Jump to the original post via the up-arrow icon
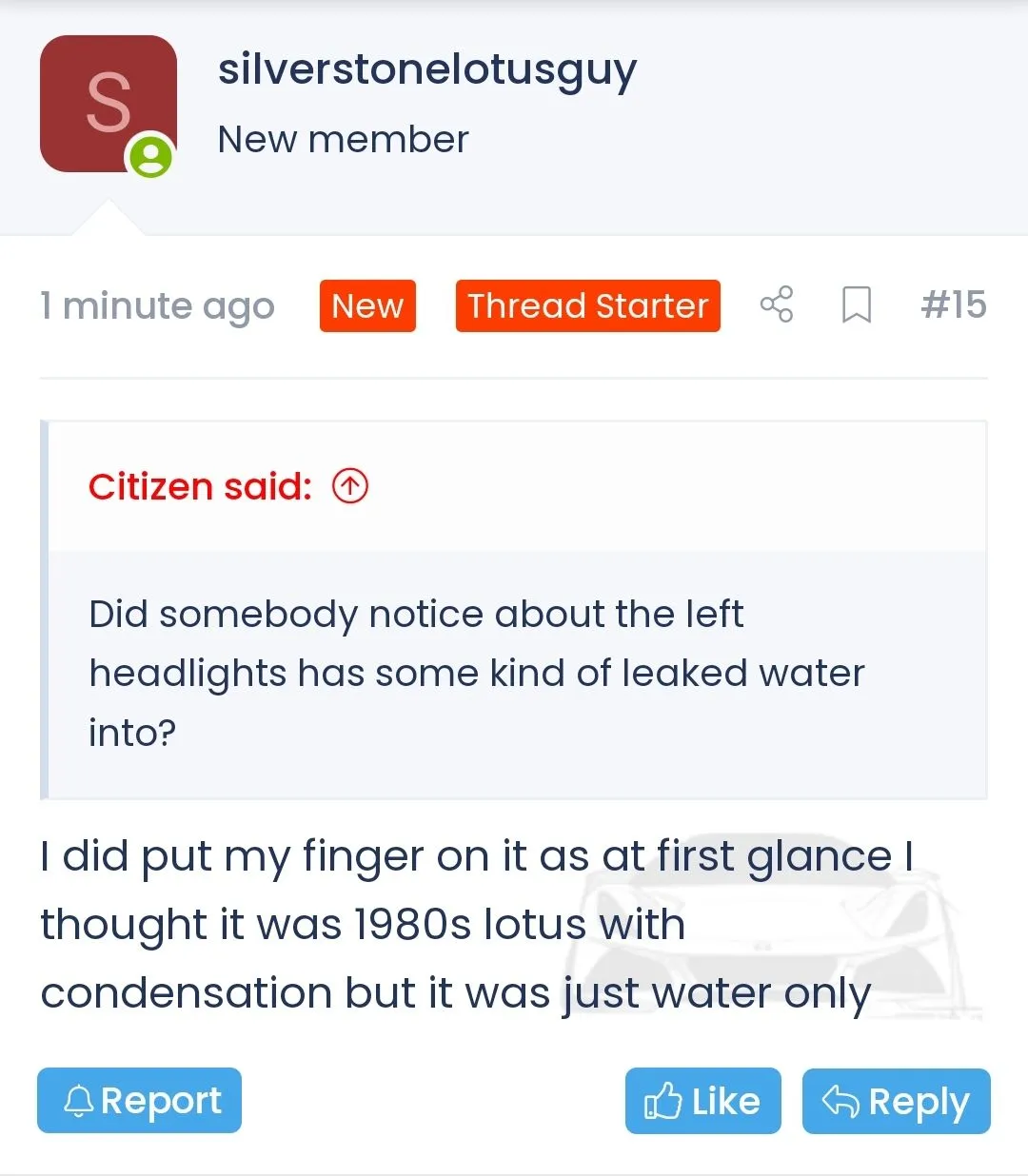 [x=350, y=486]
